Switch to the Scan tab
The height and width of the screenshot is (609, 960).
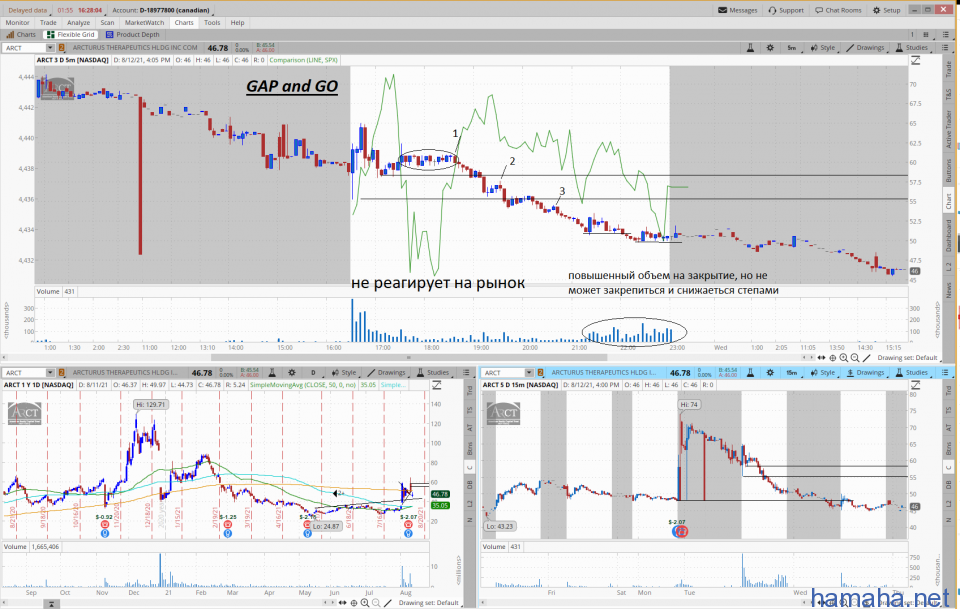tap(107, 23)
